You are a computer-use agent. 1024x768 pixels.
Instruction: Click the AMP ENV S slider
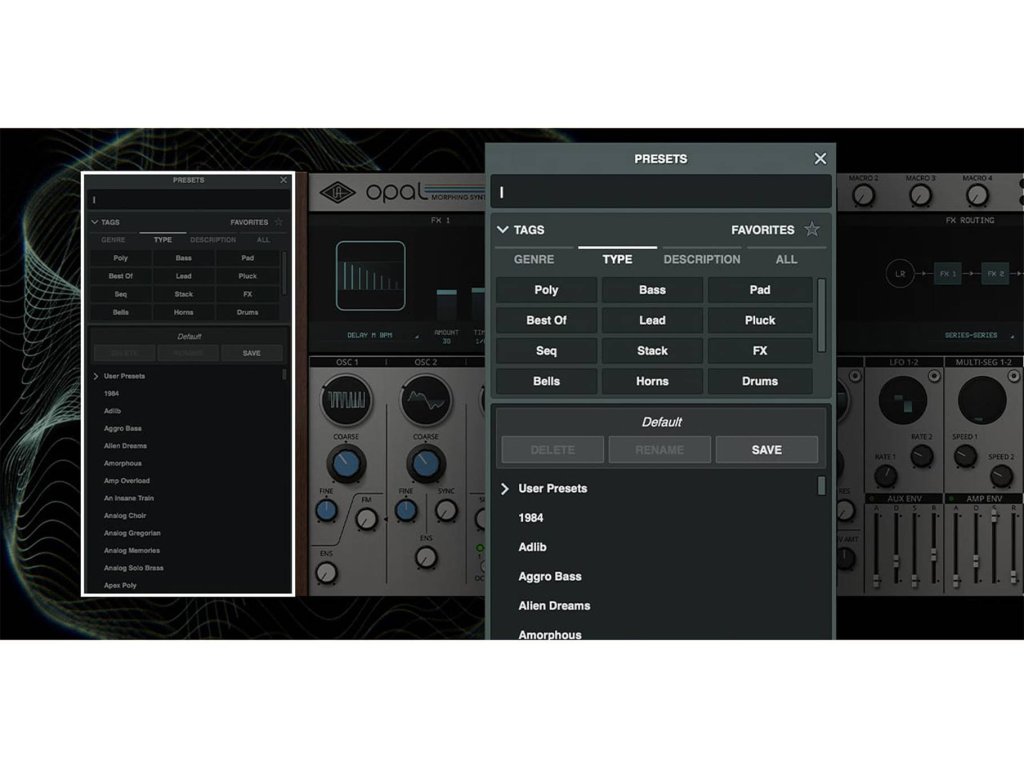pos(995,516)
